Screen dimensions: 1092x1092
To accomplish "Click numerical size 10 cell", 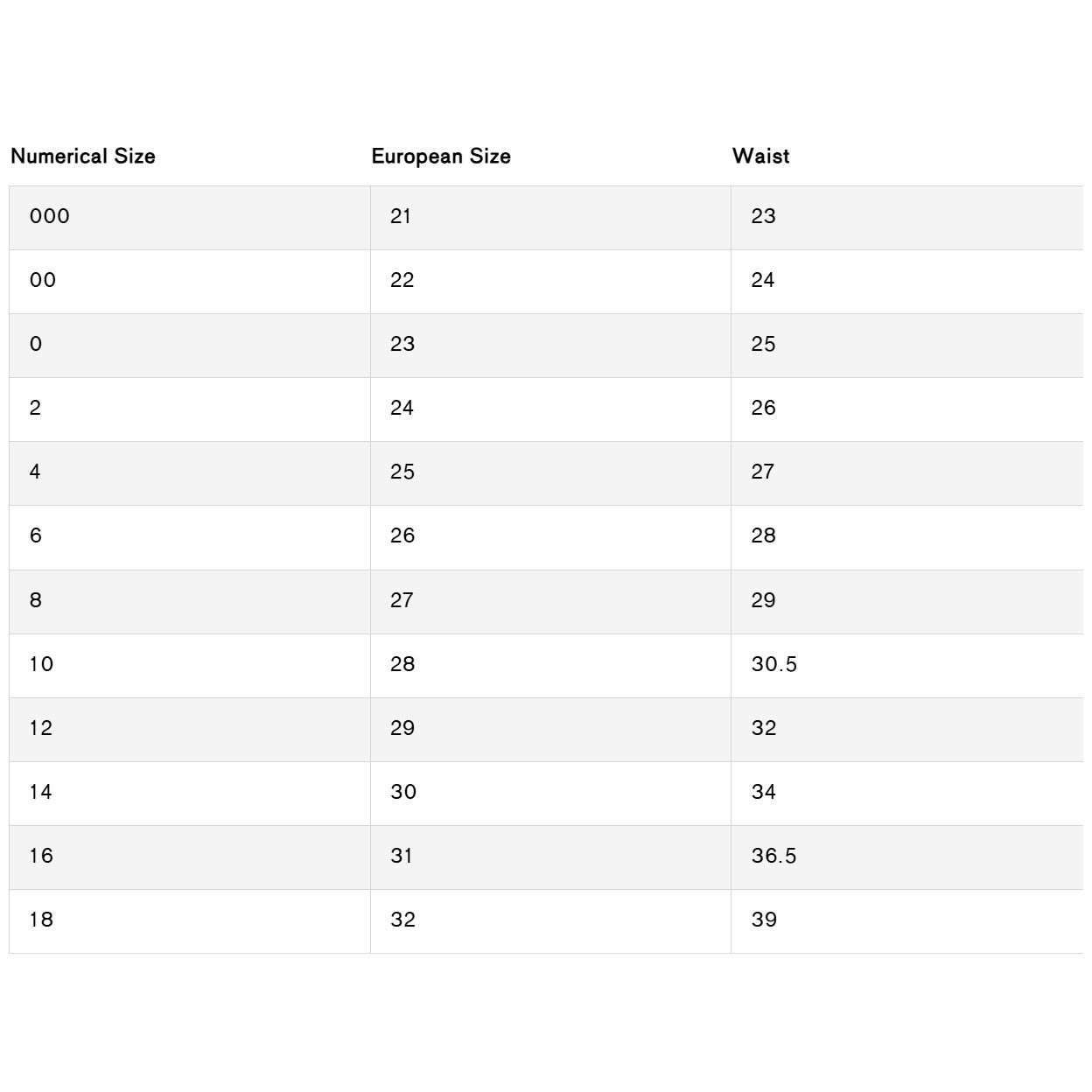I will click(x=190, y=666).
